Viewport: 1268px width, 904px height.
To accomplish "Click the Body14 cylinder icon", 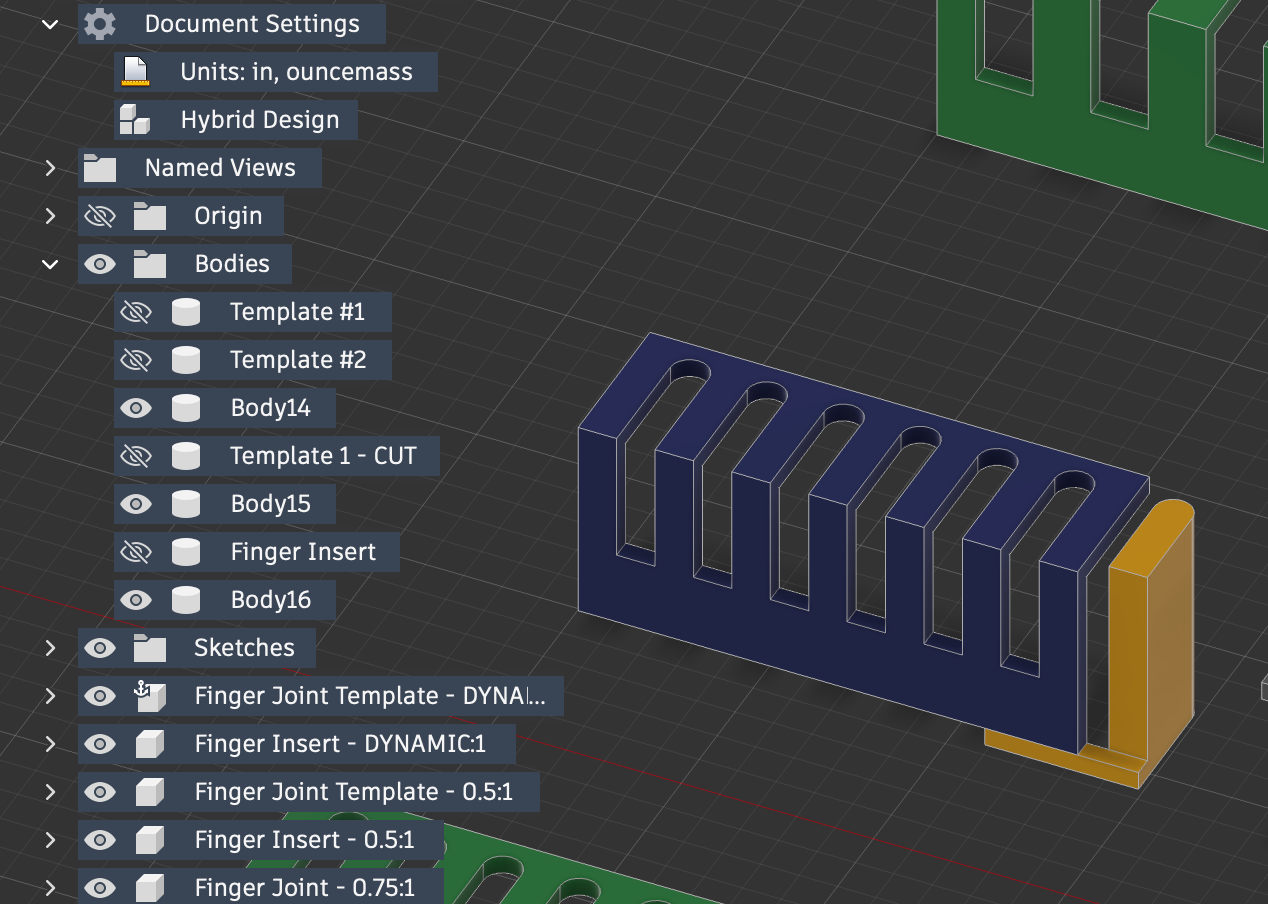I will 186,408.
